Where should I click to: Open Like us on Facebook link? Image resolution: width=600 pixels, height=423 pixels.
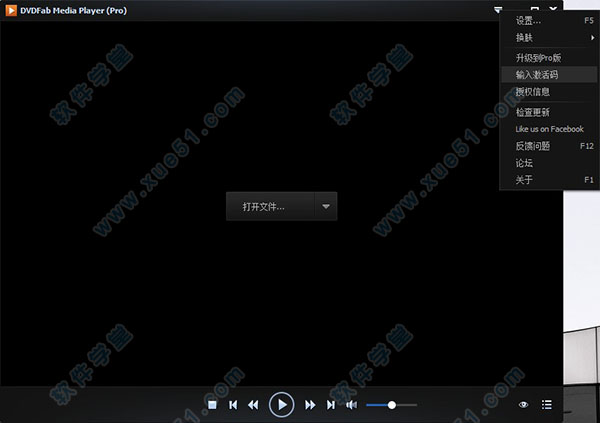click(549, 129)
